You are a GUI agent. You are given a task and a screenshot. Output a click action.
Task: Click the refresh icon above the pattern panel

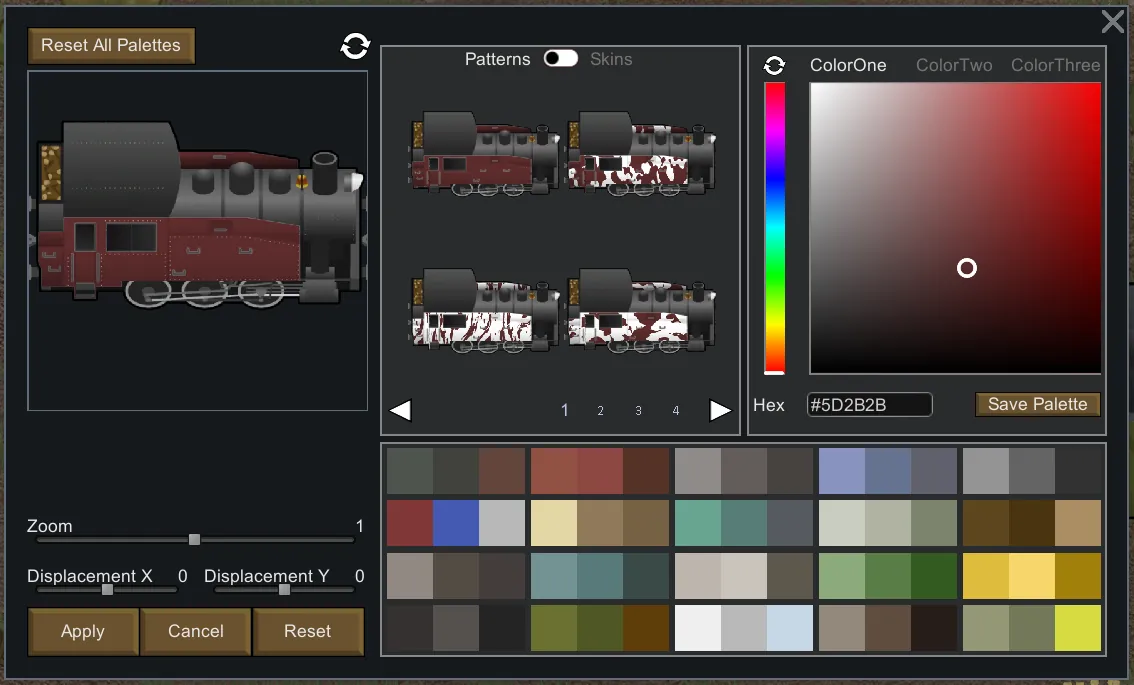coord(355,46)
